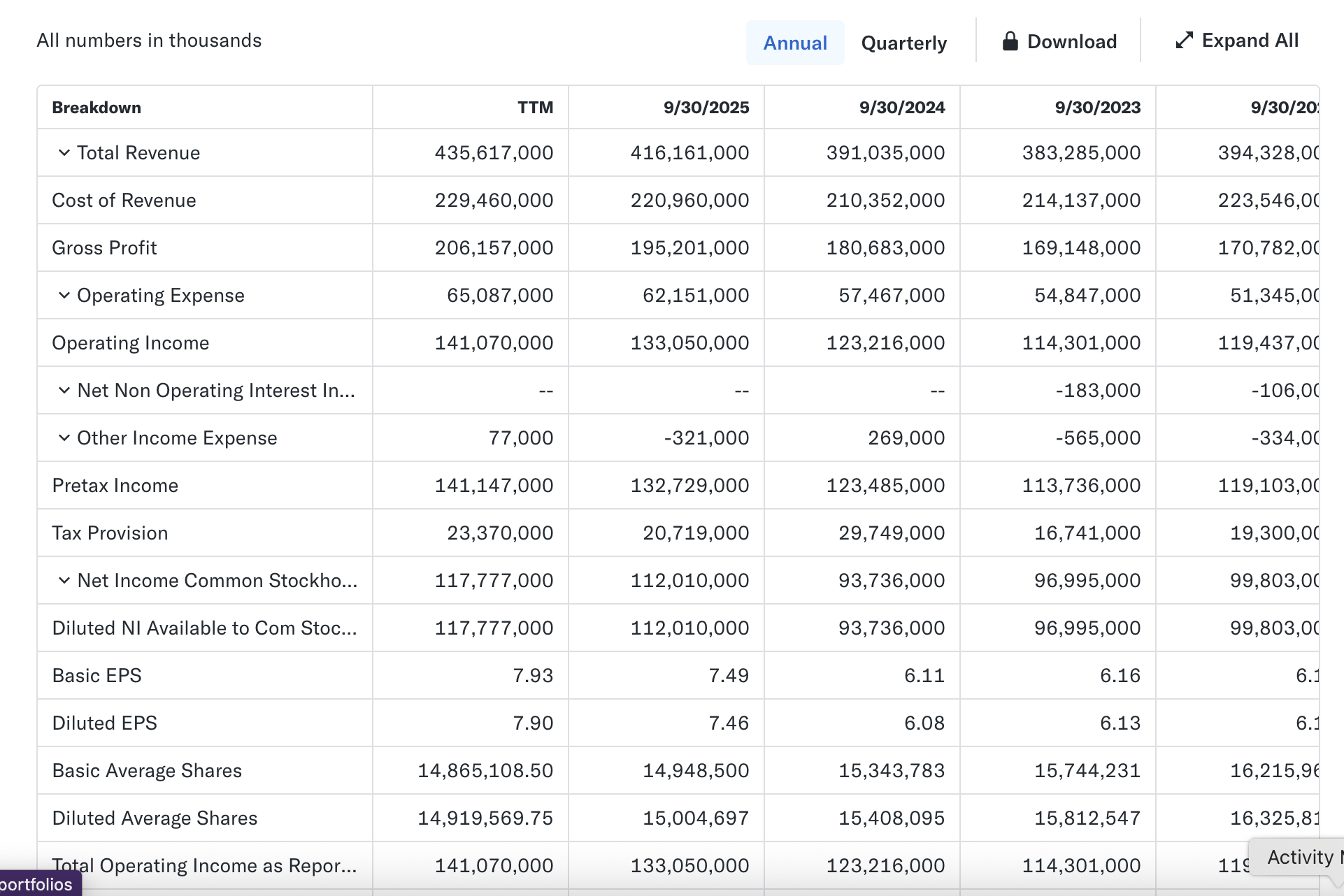
Task: Open the Activity panel tab
Action: coord(1301,857)
